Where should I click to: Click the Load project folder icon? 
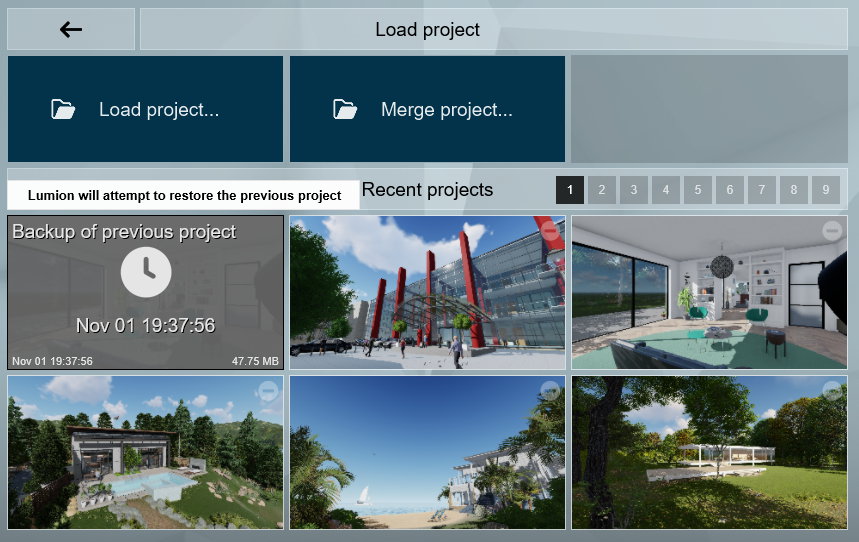[x=63, y=110]
